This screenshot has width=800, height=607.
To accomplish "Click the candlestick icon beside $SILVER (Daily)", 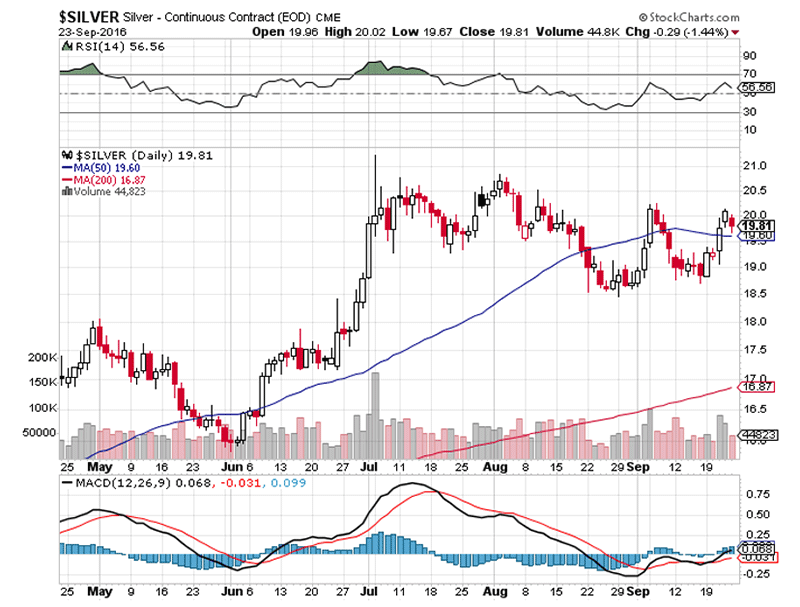I will coord(68,155).
